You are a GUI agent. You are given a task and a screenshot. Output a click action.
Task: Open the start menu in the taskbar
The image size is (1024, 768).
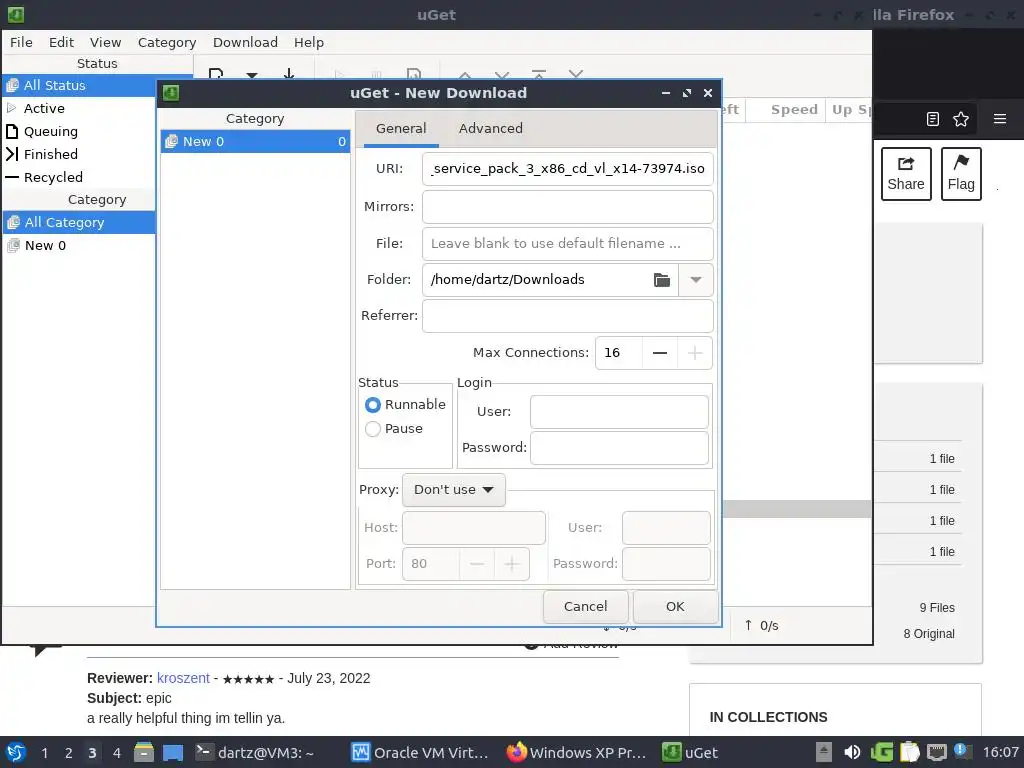coord(16,752)
